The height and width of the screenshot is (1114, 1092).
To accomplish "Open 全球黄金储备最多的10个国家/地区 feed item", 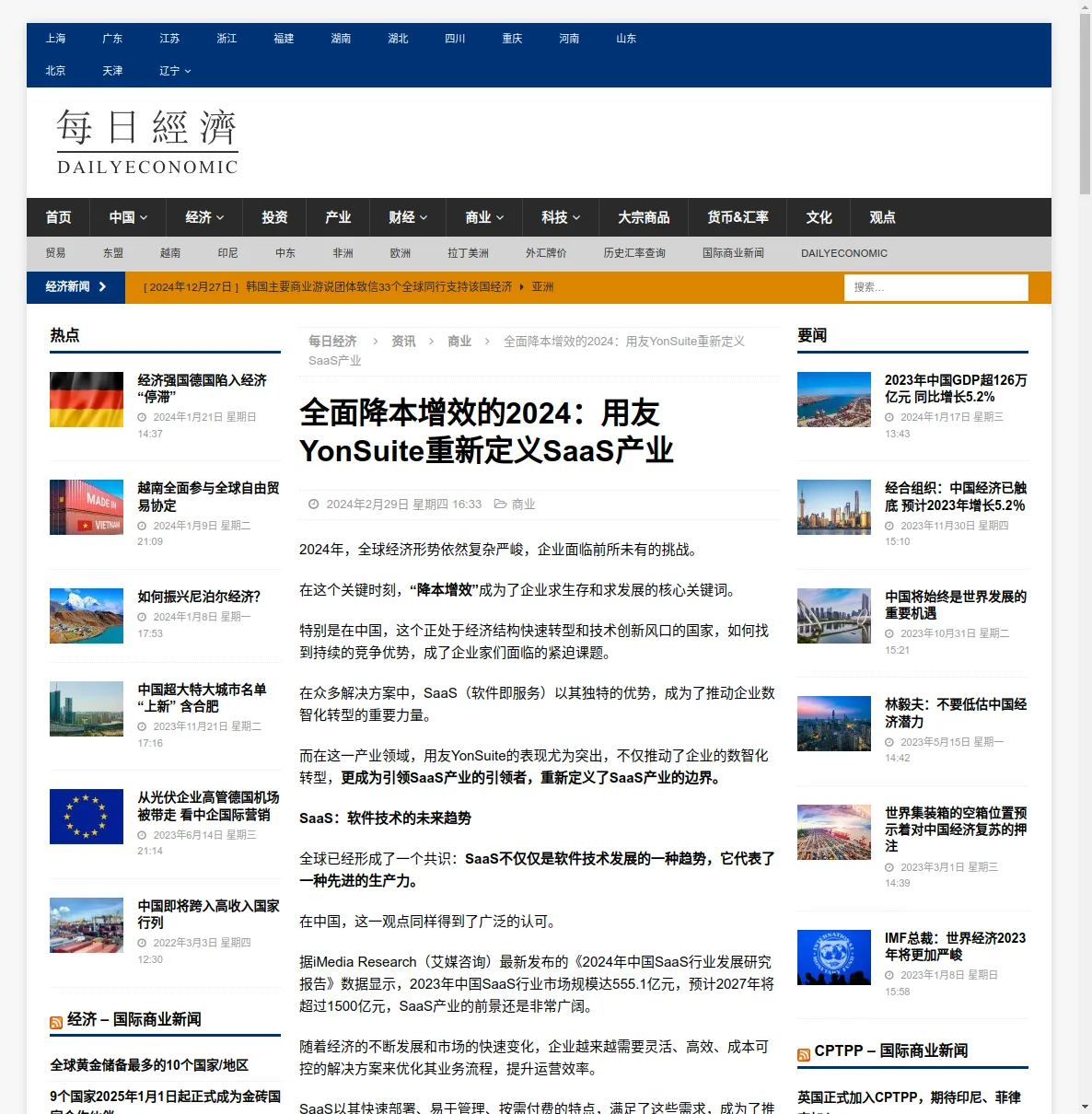I will (x=149, y=1065).
